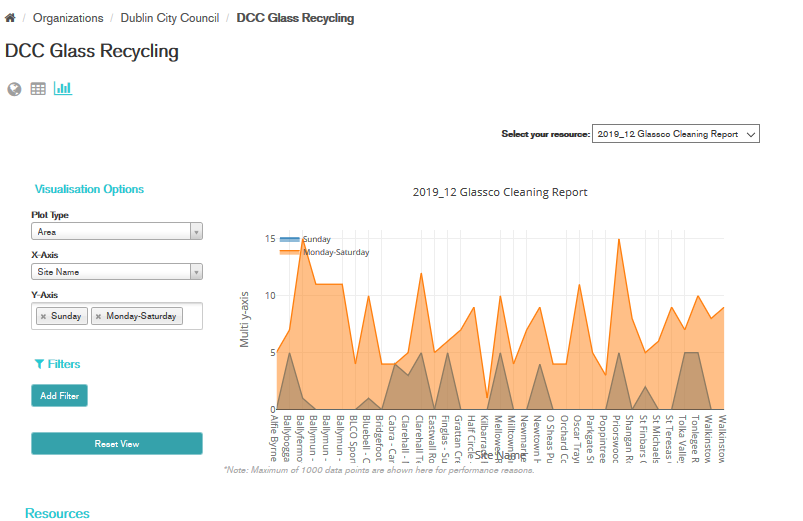Switch to the table grid view
The width and height of the screenshot is (803, 521).
click(x=38, y=89)
